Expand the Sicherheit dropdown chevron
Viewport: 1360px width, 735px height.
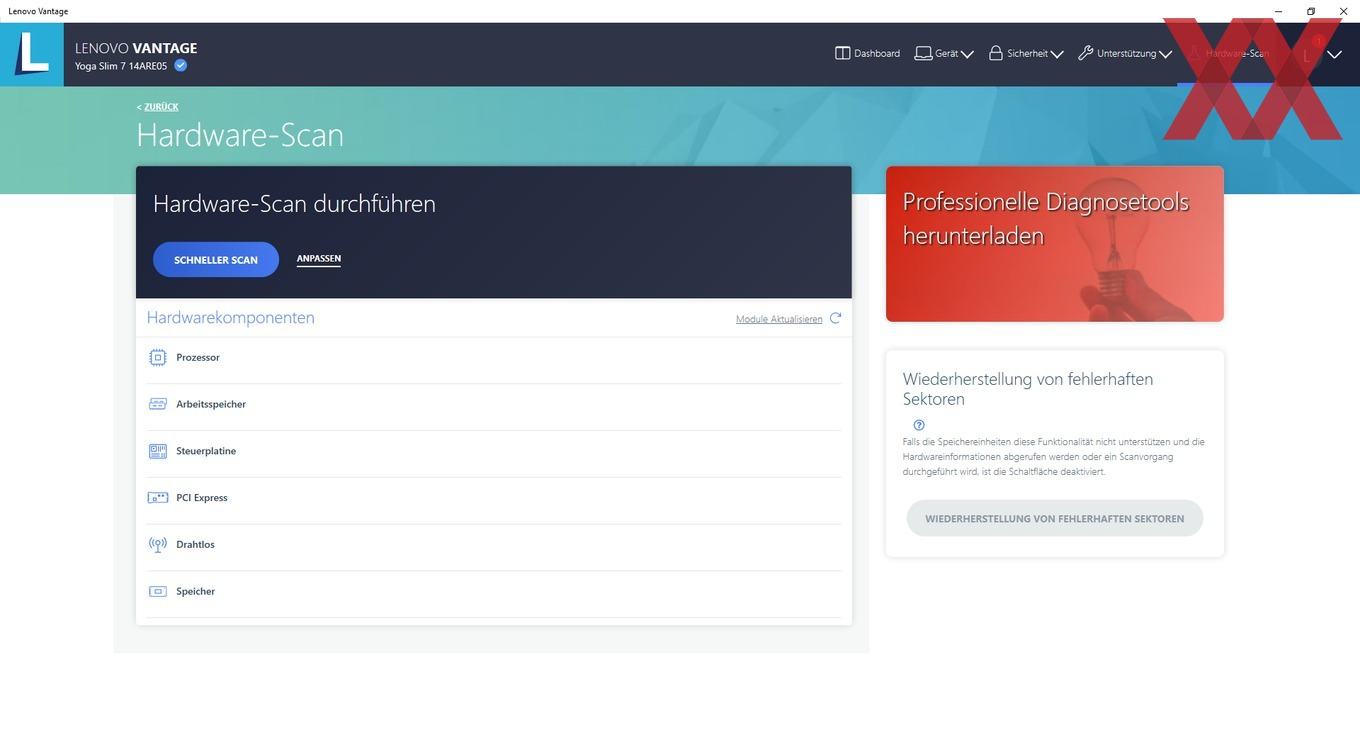click(1057, 55)
